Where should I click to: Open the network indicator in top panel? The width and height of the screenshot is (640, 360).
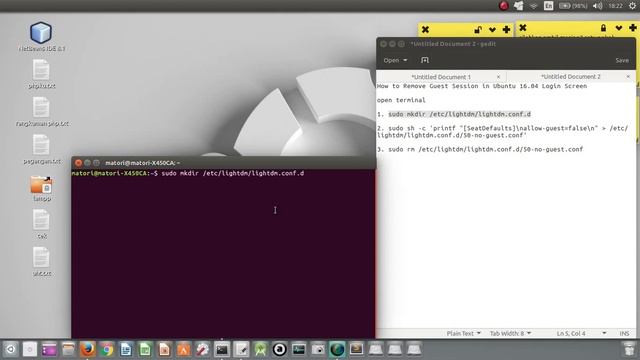[533, 6]
